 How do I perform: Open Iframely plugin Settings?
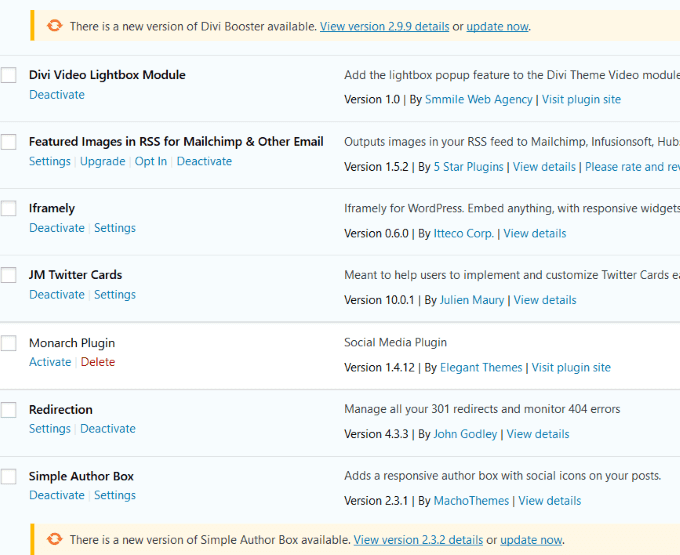115,228
